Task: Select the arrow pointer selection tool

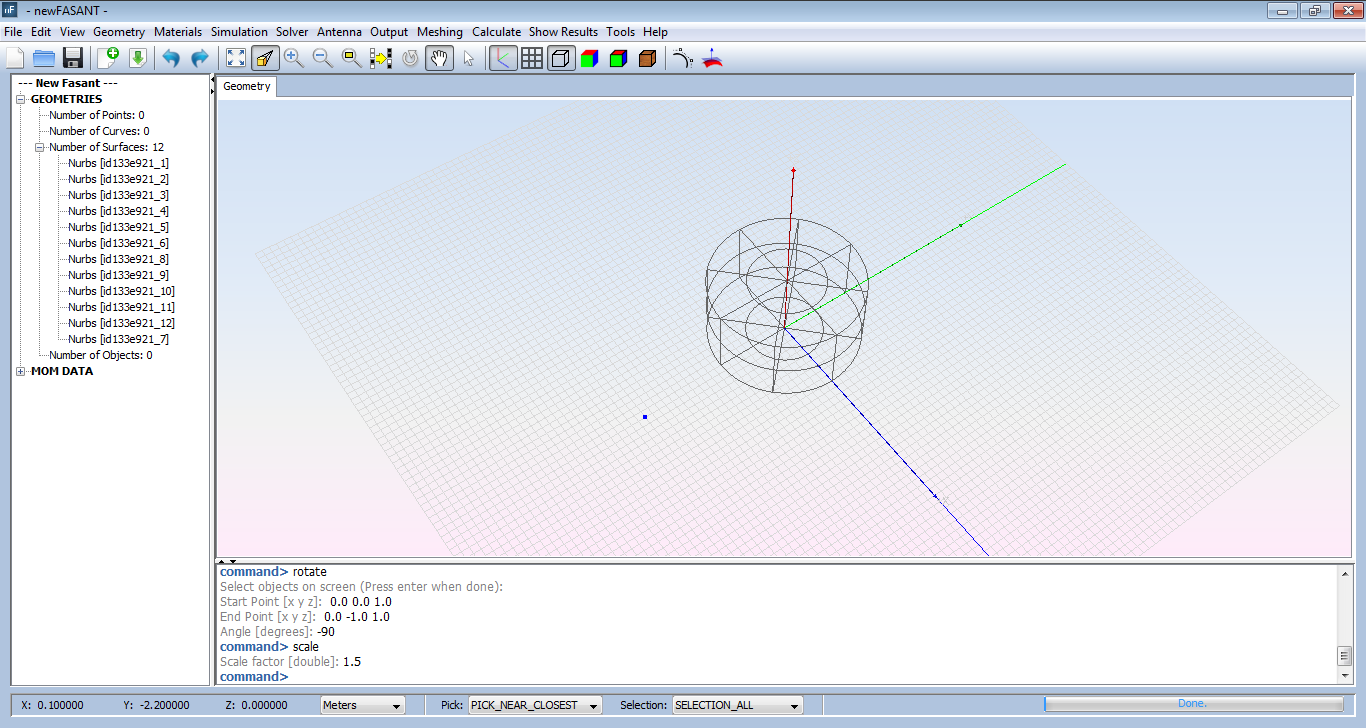Action: [468, 58]
